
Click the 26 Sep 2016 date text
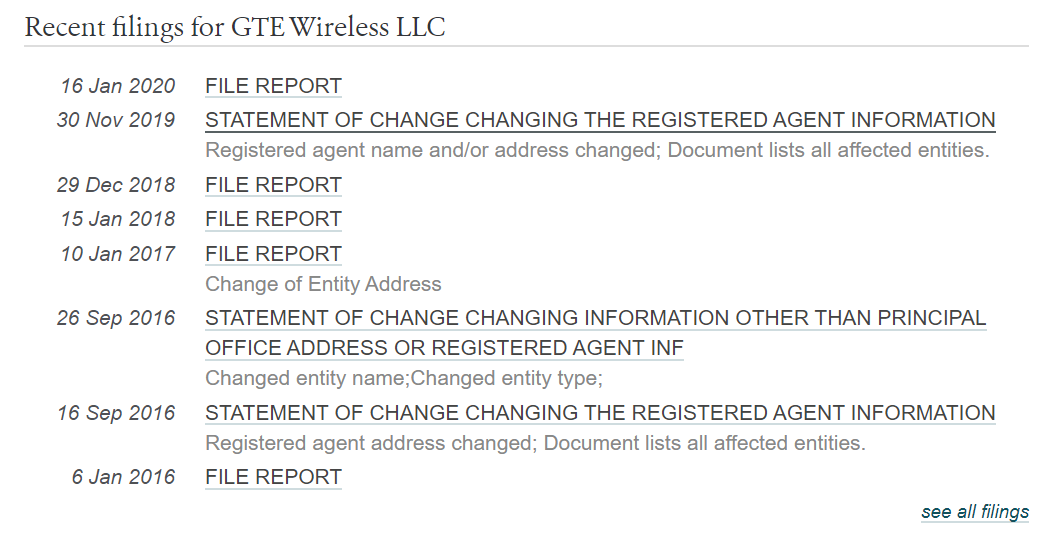point(116,318)
